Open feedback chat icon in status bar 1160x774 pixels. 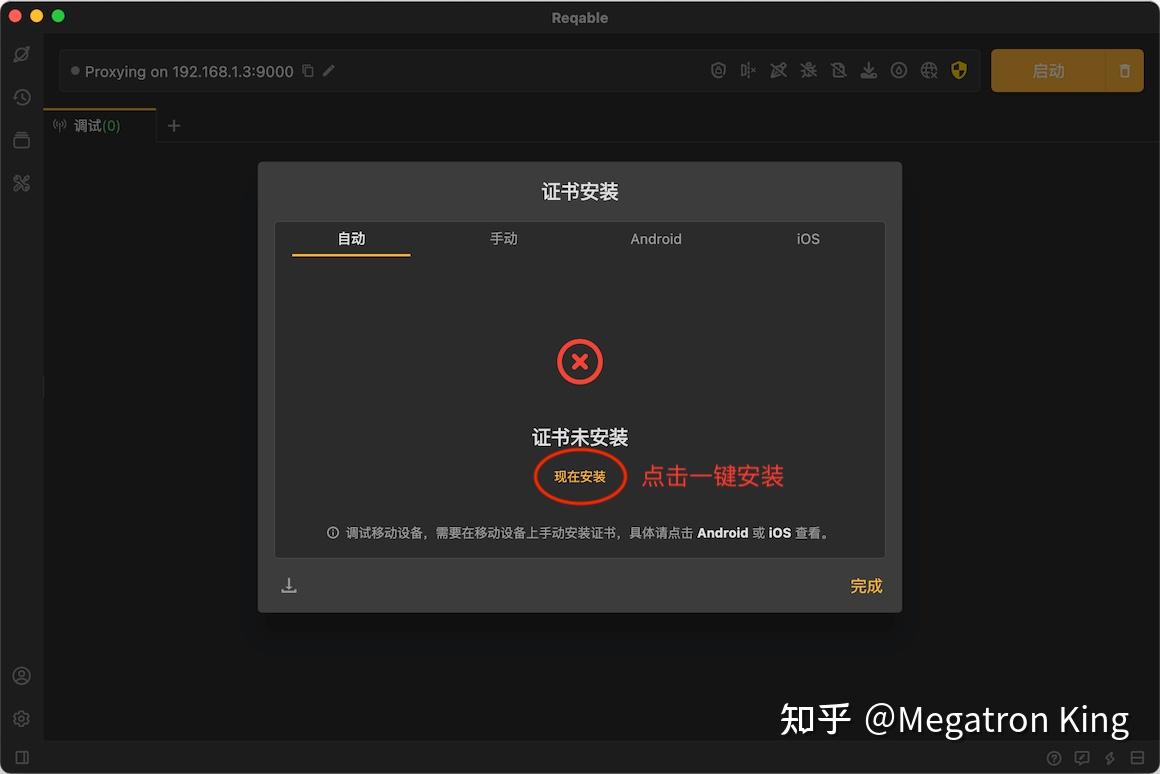1082,758
